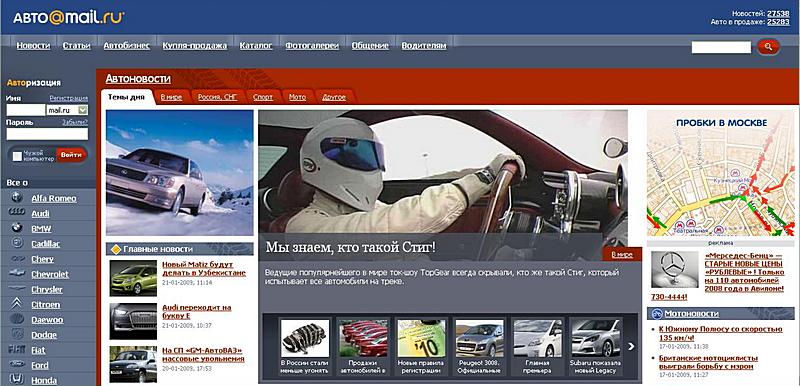
Task: Click the Ford oval logo icon
Action: 17,365
